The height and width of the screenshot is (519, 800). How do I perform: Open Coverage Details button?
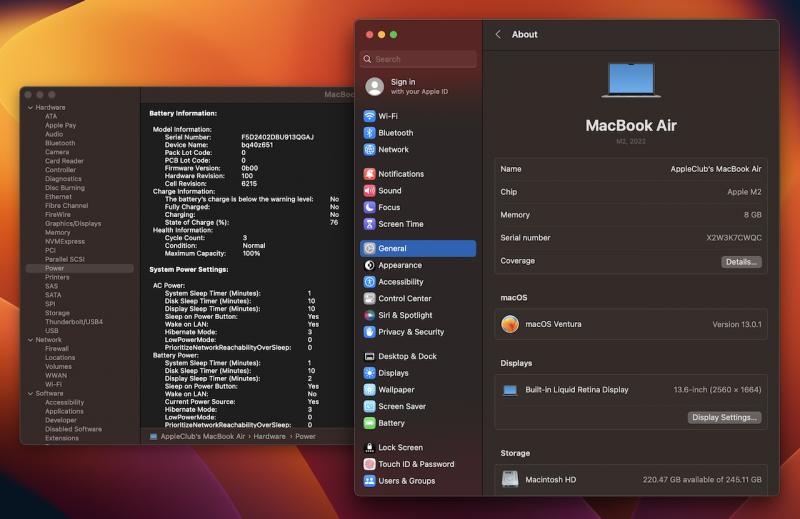click(741, 262)
